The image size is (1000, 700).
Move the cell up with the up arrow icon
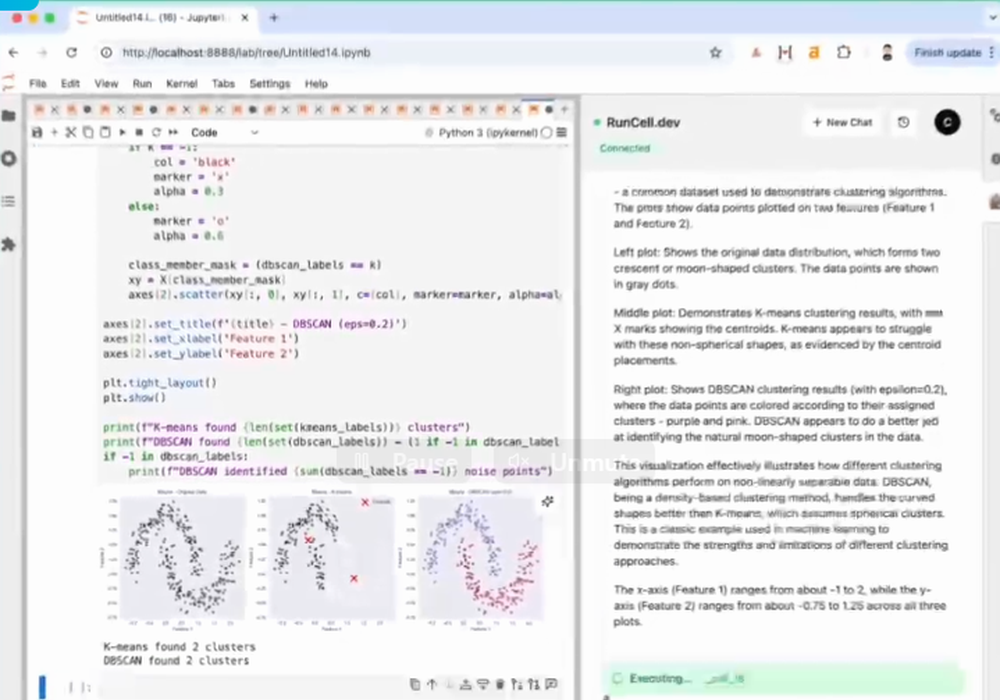[432, 684]
